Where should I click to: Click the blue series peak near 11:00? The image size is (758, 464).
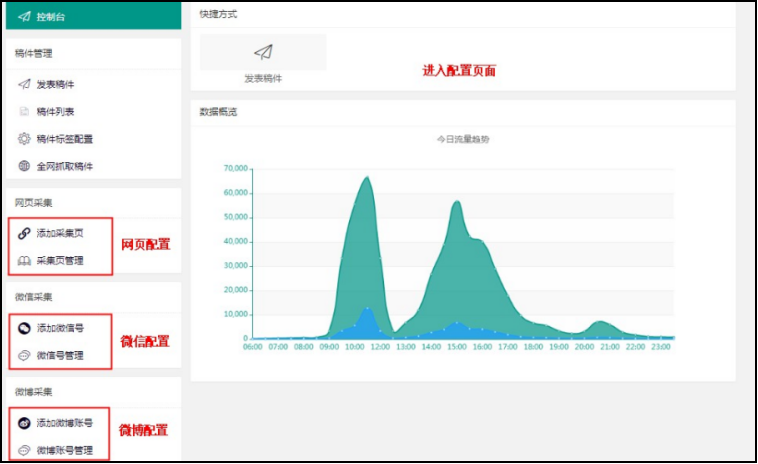368,308
